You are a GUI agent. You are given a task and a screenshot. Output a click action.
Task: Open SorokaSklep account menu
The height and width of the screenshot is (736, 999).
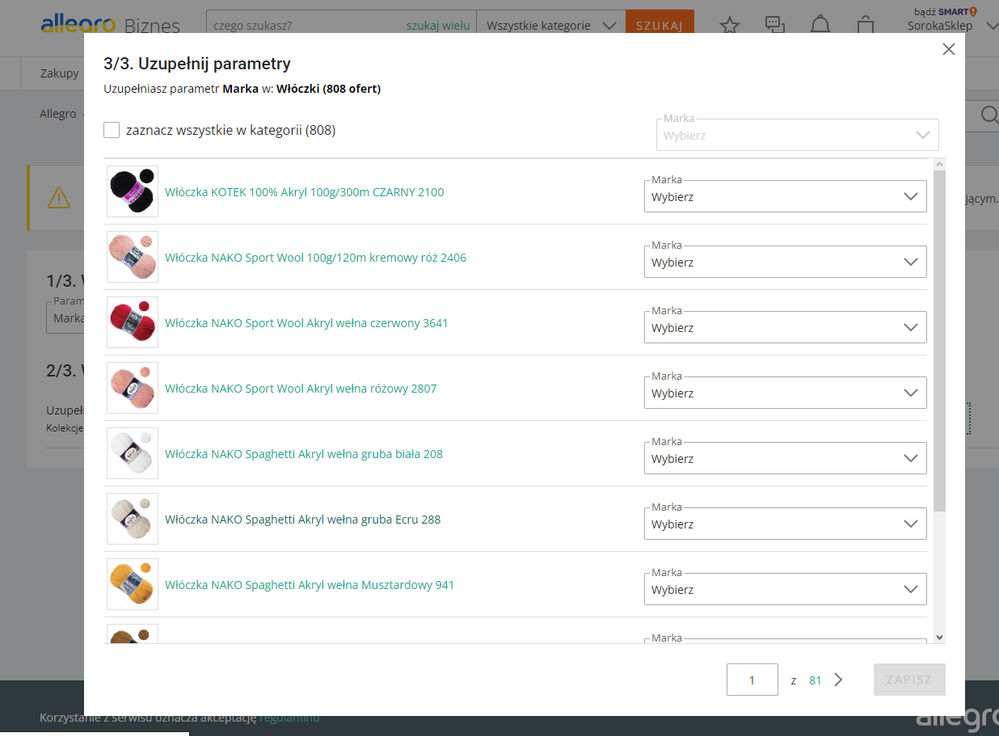pyautogui.click(x=952, y=25)
